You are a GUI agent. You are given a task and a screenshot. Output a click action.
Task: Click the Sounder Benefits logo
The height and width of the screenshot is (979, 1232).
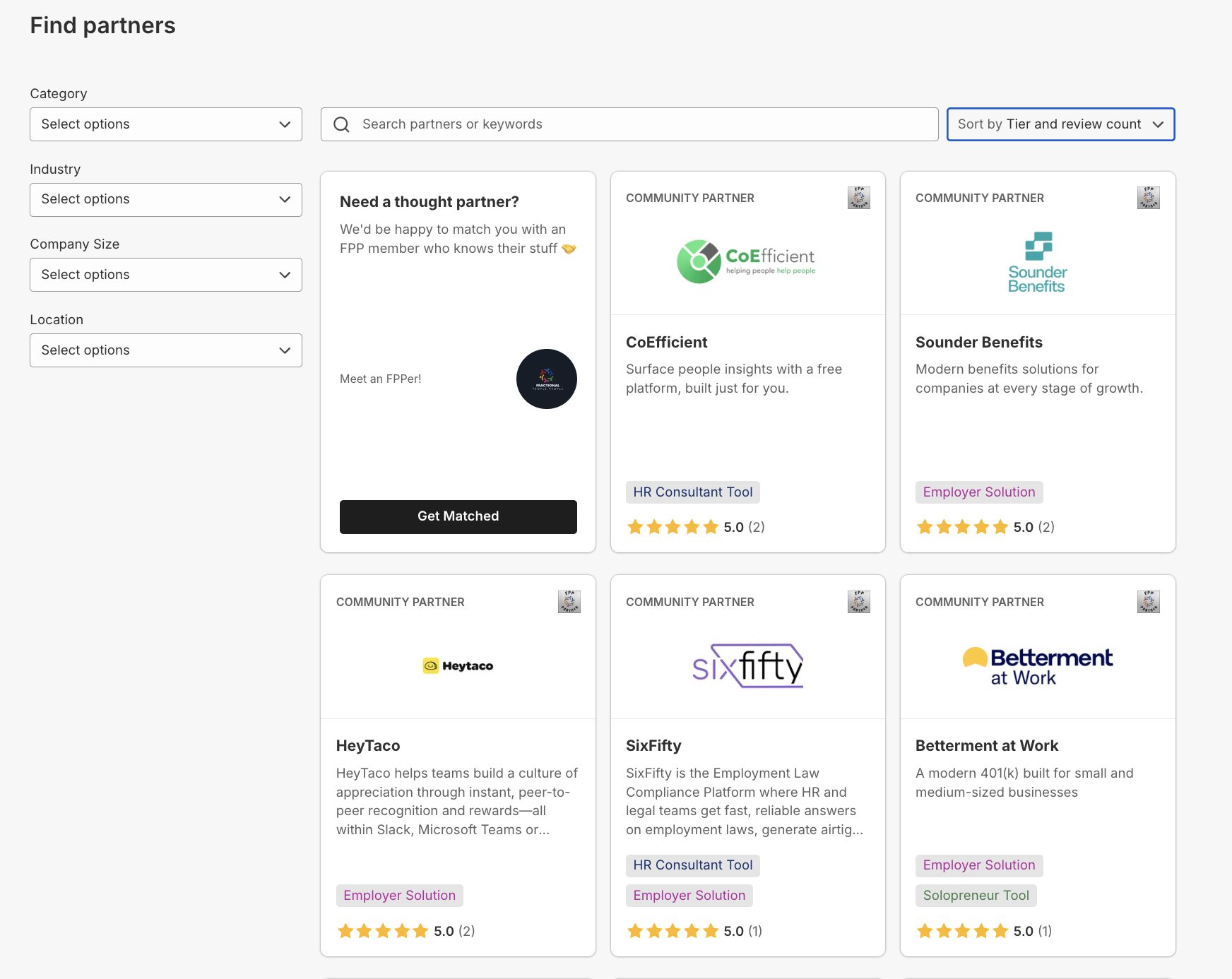(1036, 262)
